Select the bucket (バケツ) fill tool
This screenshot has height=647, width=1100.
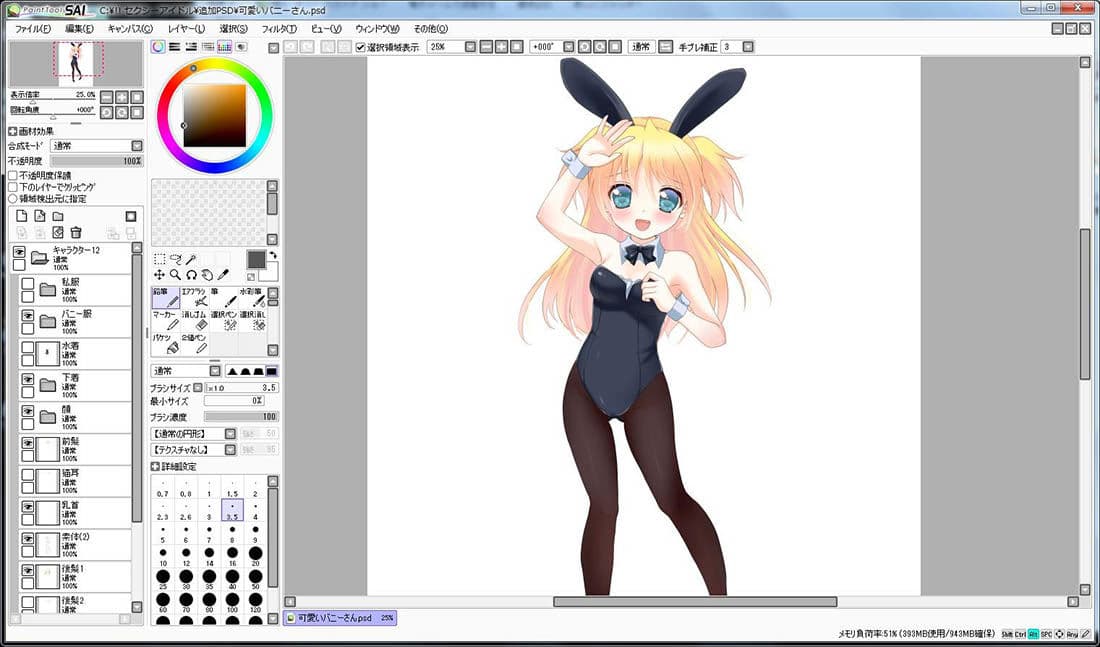point(166,343)
